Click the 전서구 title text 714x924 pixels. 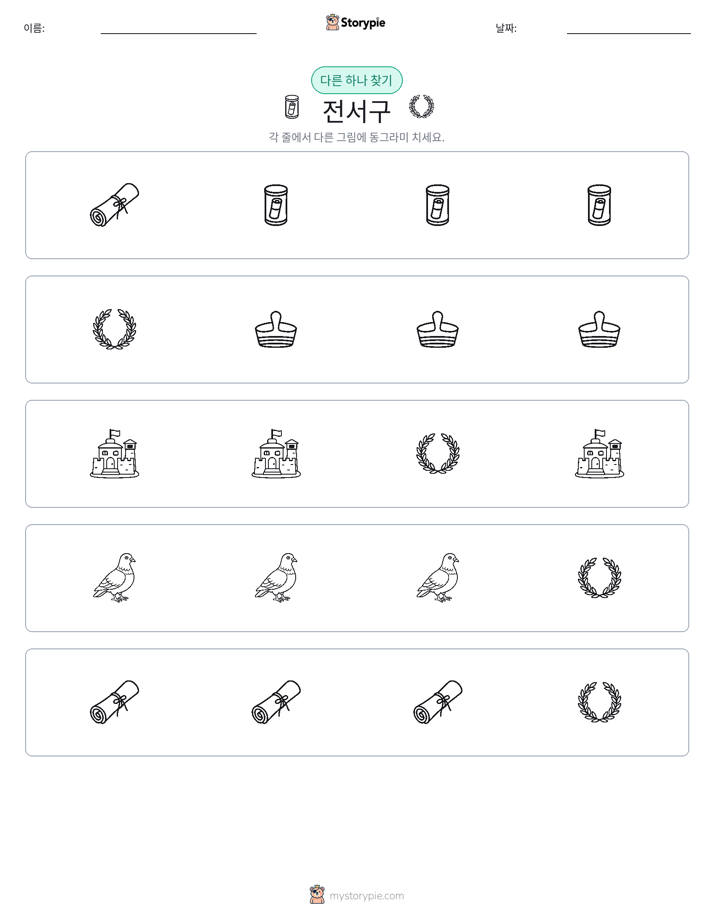tap(356, 110)
